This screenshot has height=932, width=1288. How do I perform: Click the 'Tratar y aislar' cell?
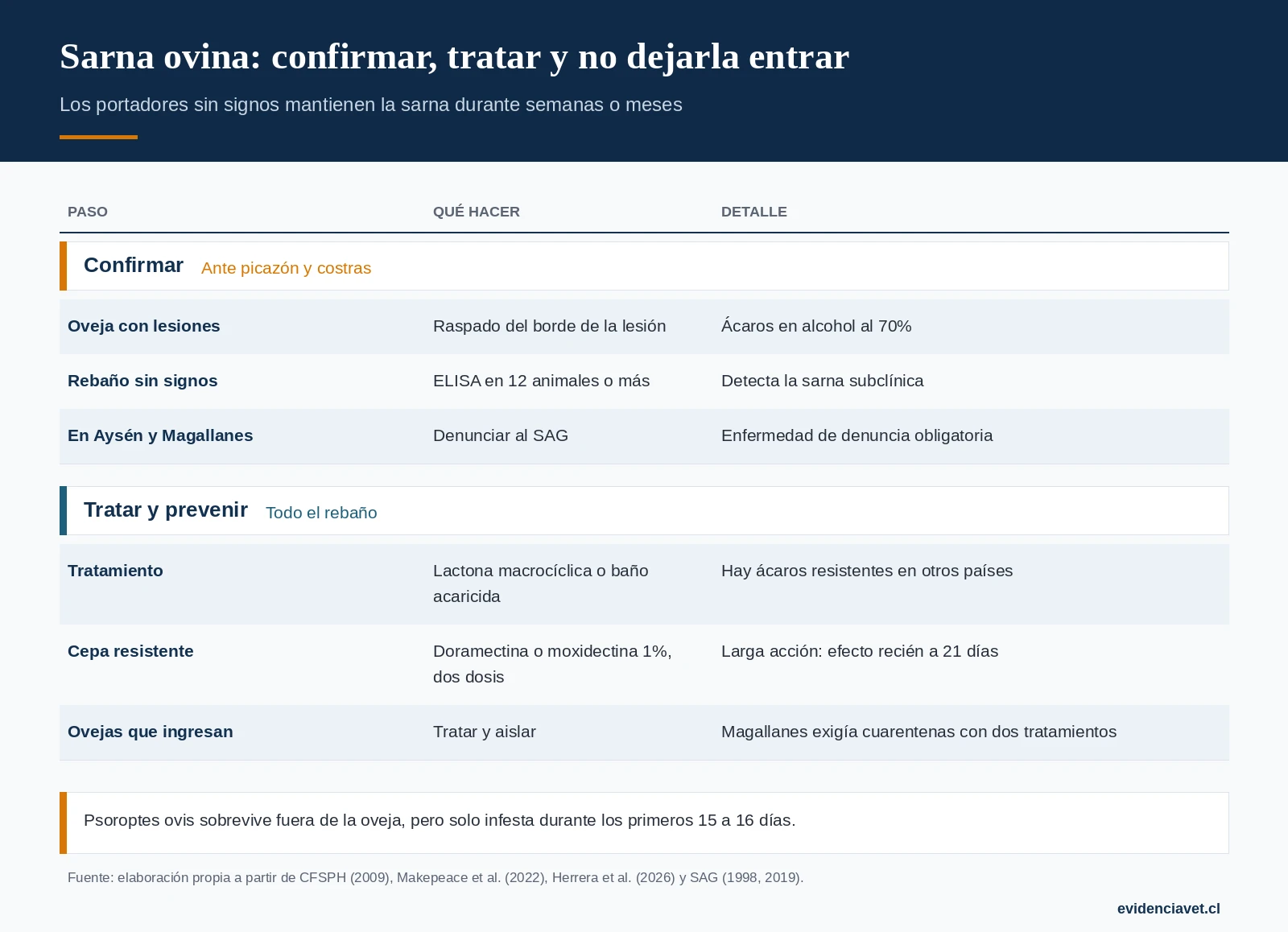click(x=485, y=732)
